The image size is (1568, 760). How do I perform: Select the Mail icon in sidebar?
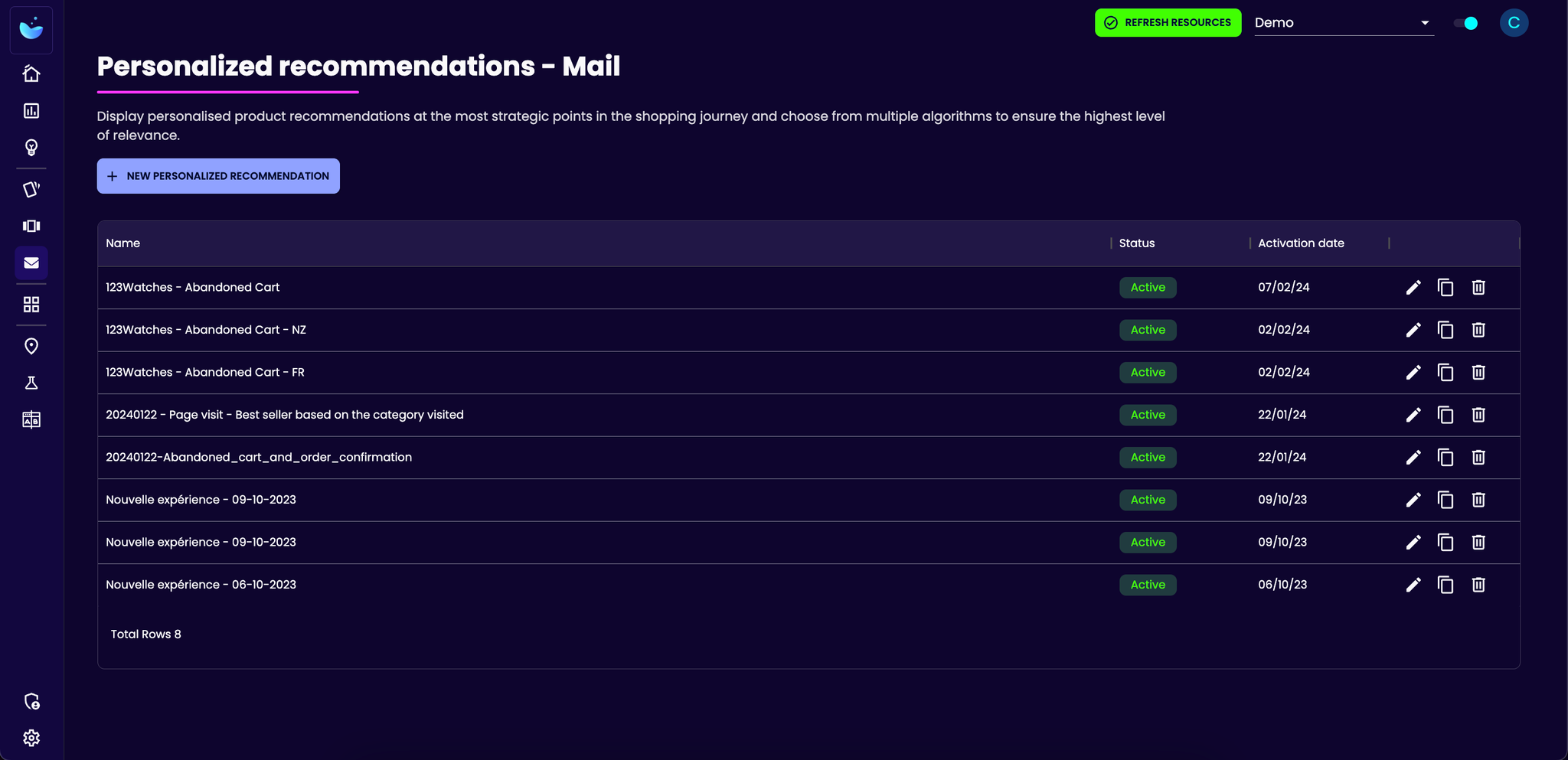[31, 263]
